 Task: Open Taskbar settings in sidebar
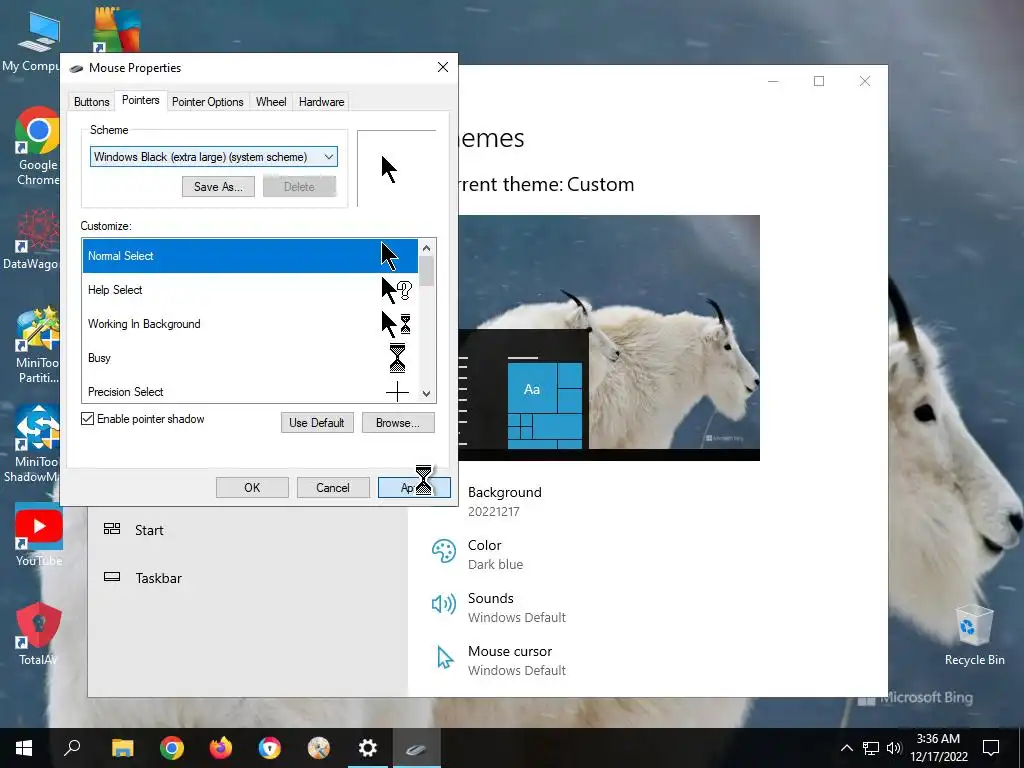pos(159,578)
